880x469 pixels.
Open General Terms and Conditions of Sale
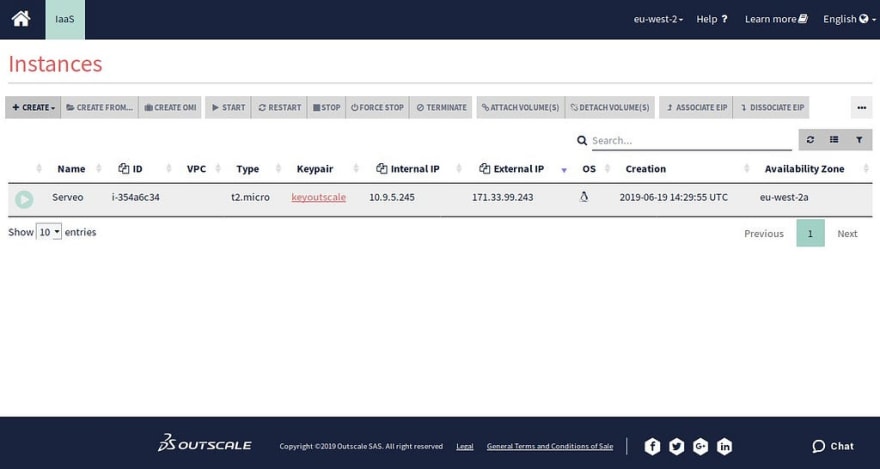550,447
